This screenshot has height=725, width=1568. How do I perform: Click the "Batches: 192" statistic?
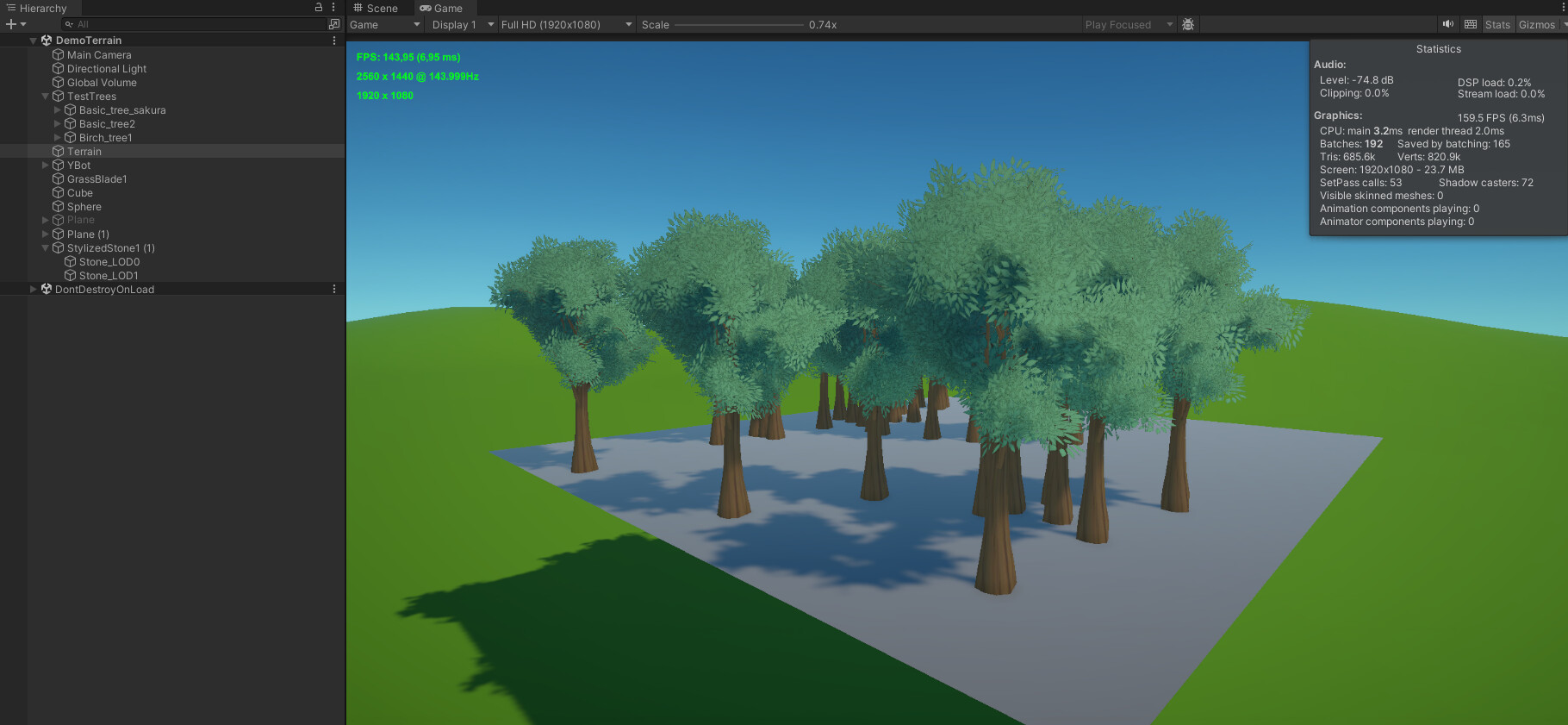coord(1351,144)
